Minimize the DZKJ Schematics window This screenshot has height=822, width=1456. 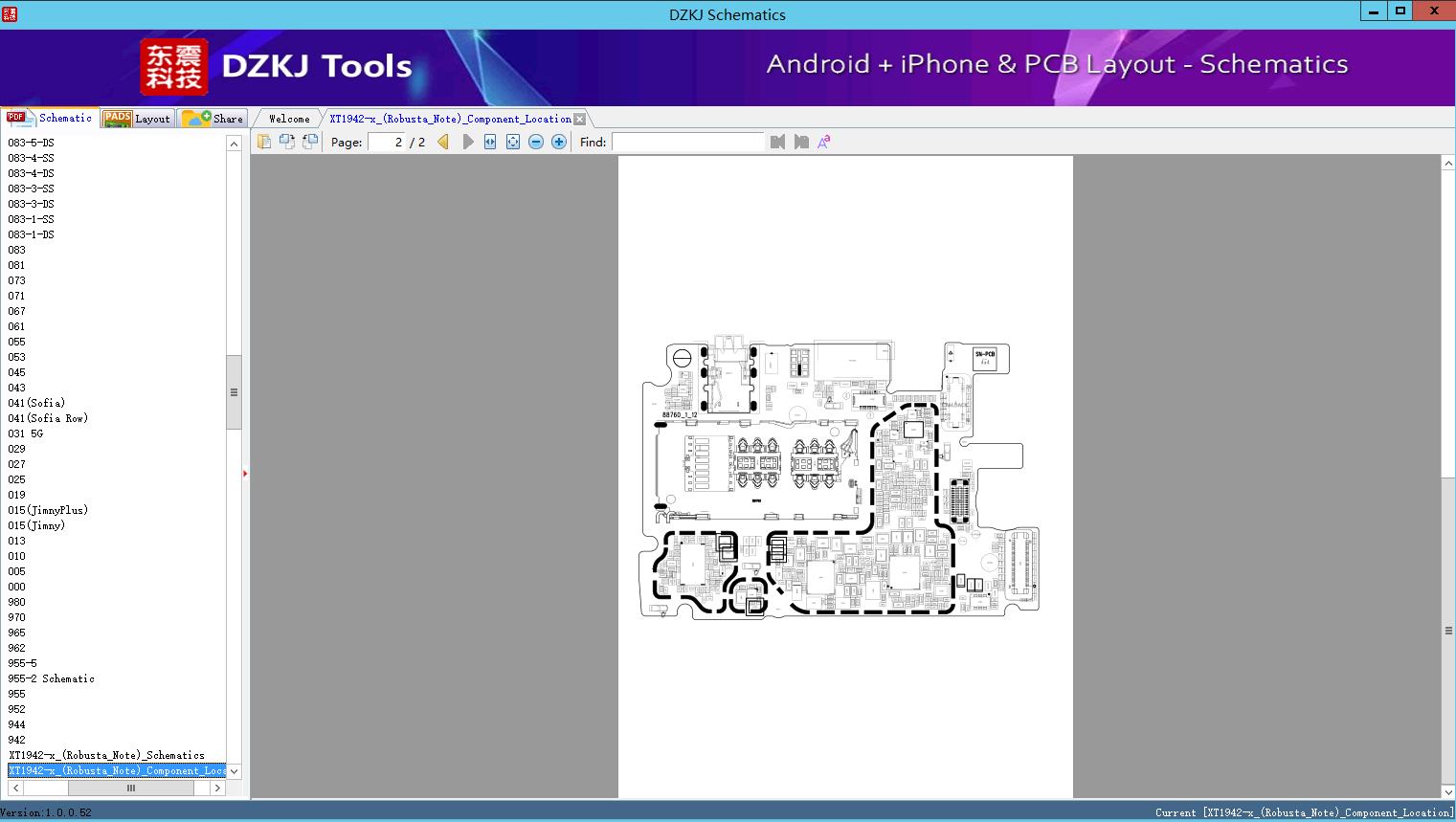pyautogui.click(x=1374, y=11)
